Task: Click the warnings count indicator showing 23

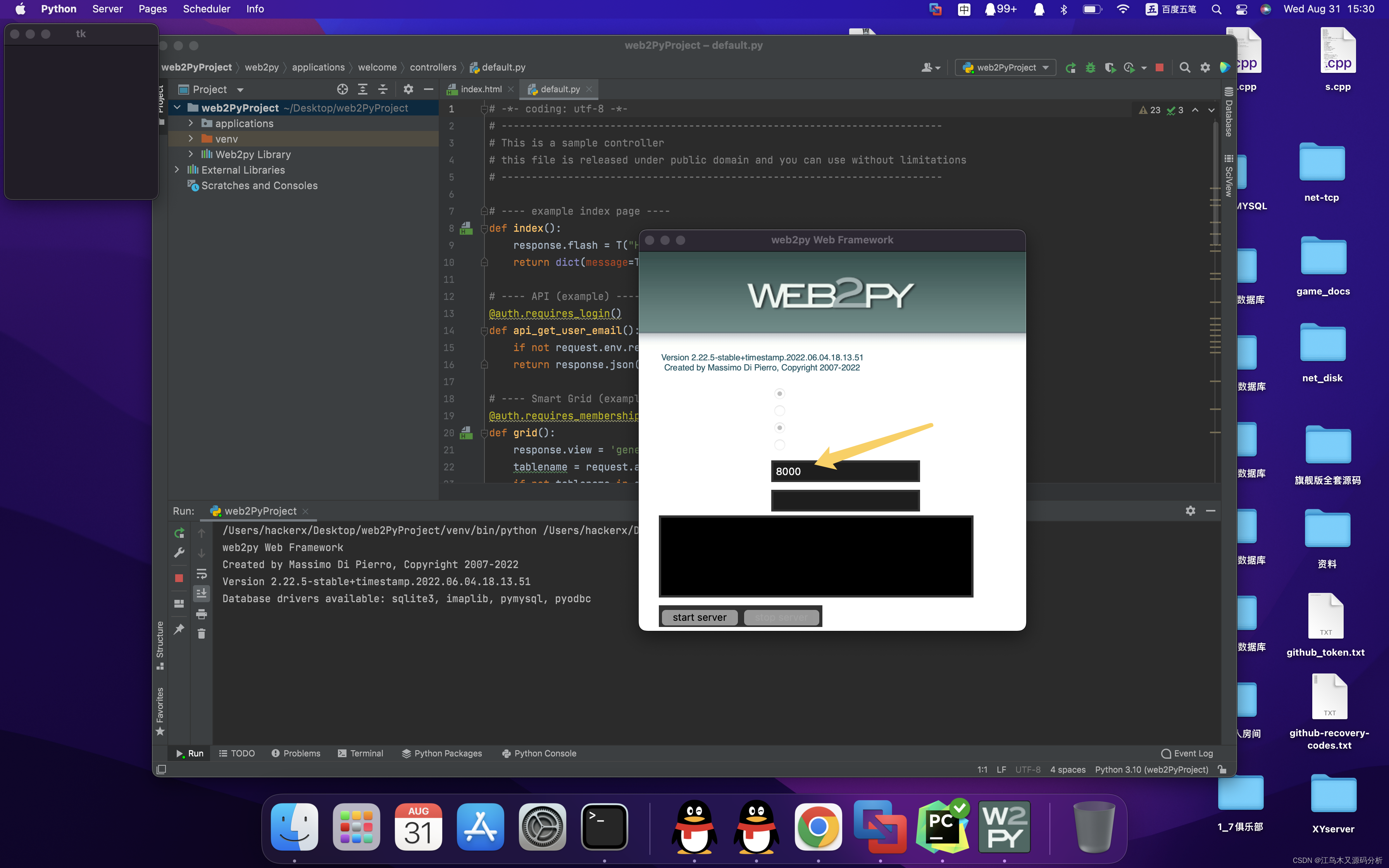Action: click(1149, 110)
